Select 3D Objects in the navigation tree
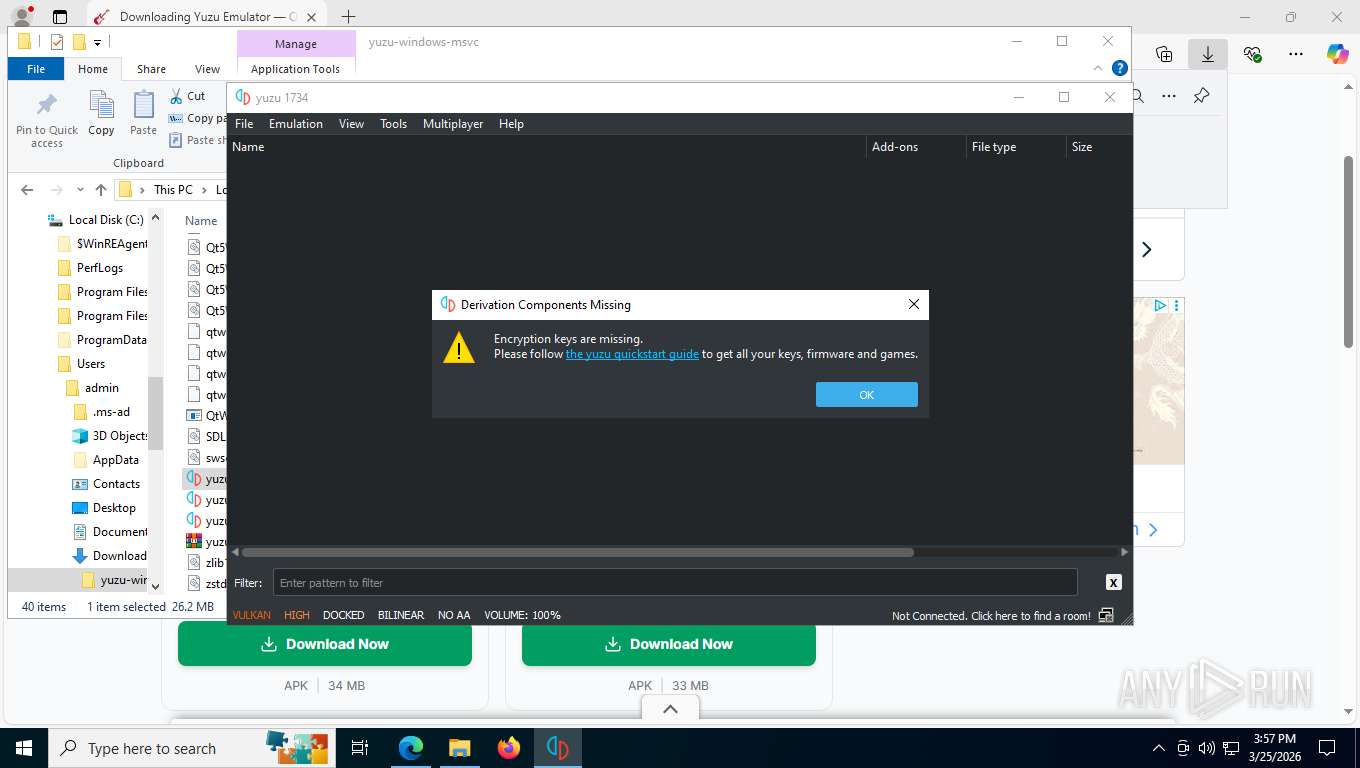This screenshot has width=1360, height=768. click(110, 436)
